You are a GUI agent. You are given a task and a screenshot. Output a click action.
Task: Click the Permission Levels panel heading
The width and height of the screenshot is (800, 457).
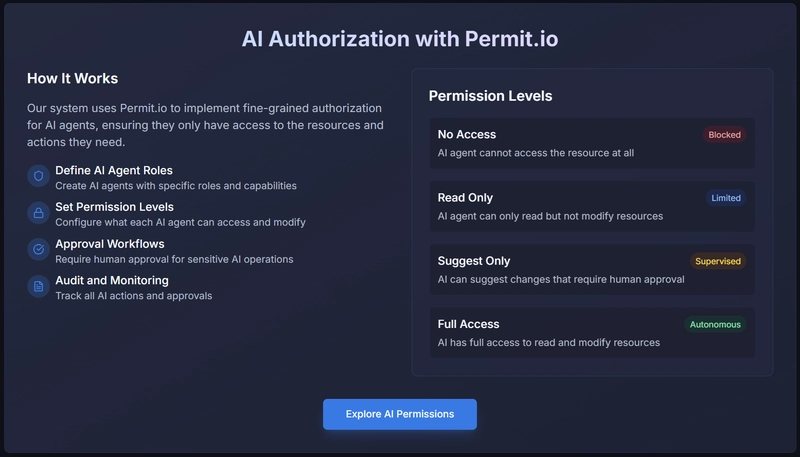coord(490,96)
